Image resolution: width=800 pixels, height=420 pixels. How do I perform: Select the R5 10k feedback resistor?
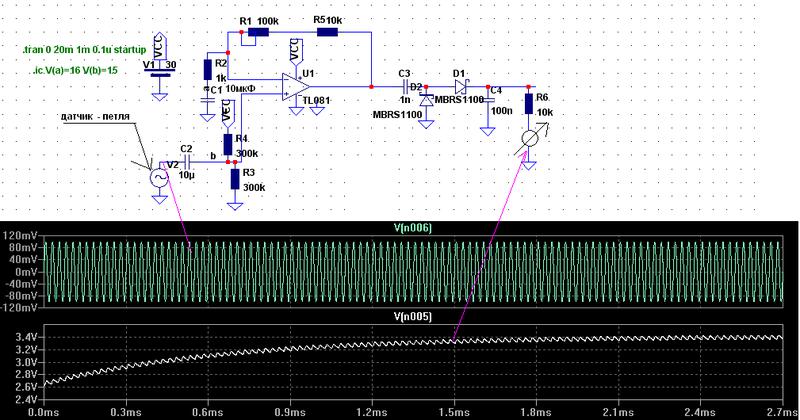tap(328, 33)
